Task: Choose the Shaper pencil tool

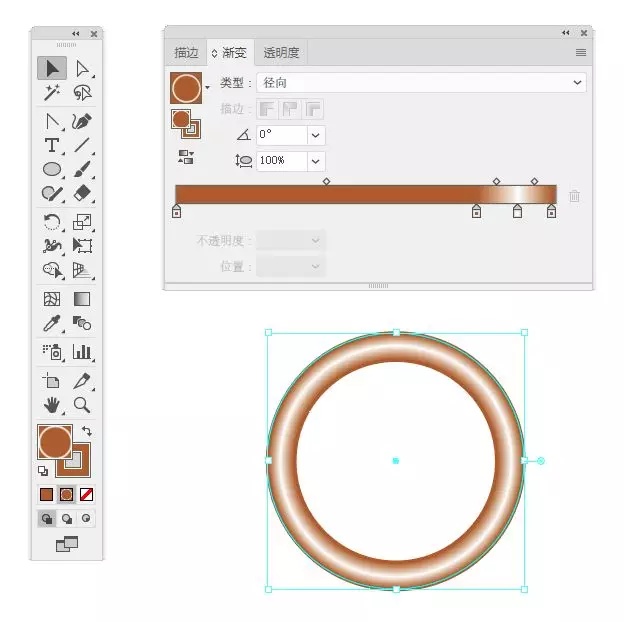Action: [52, 193]
